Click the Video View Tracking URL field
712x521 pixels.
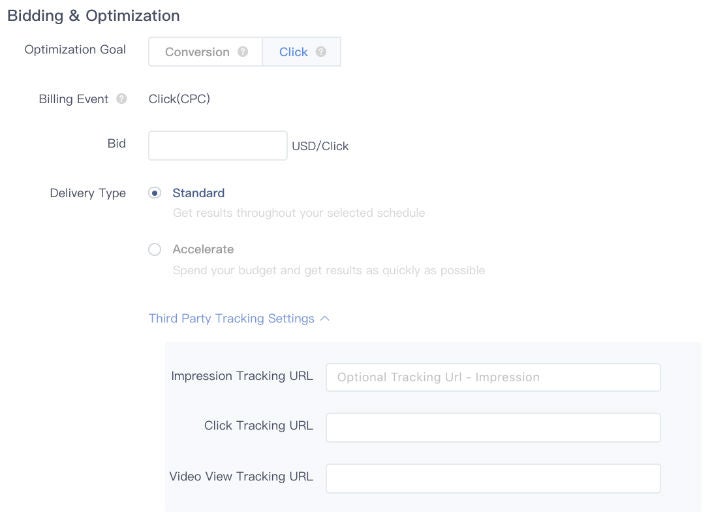[x=493, y=478]
